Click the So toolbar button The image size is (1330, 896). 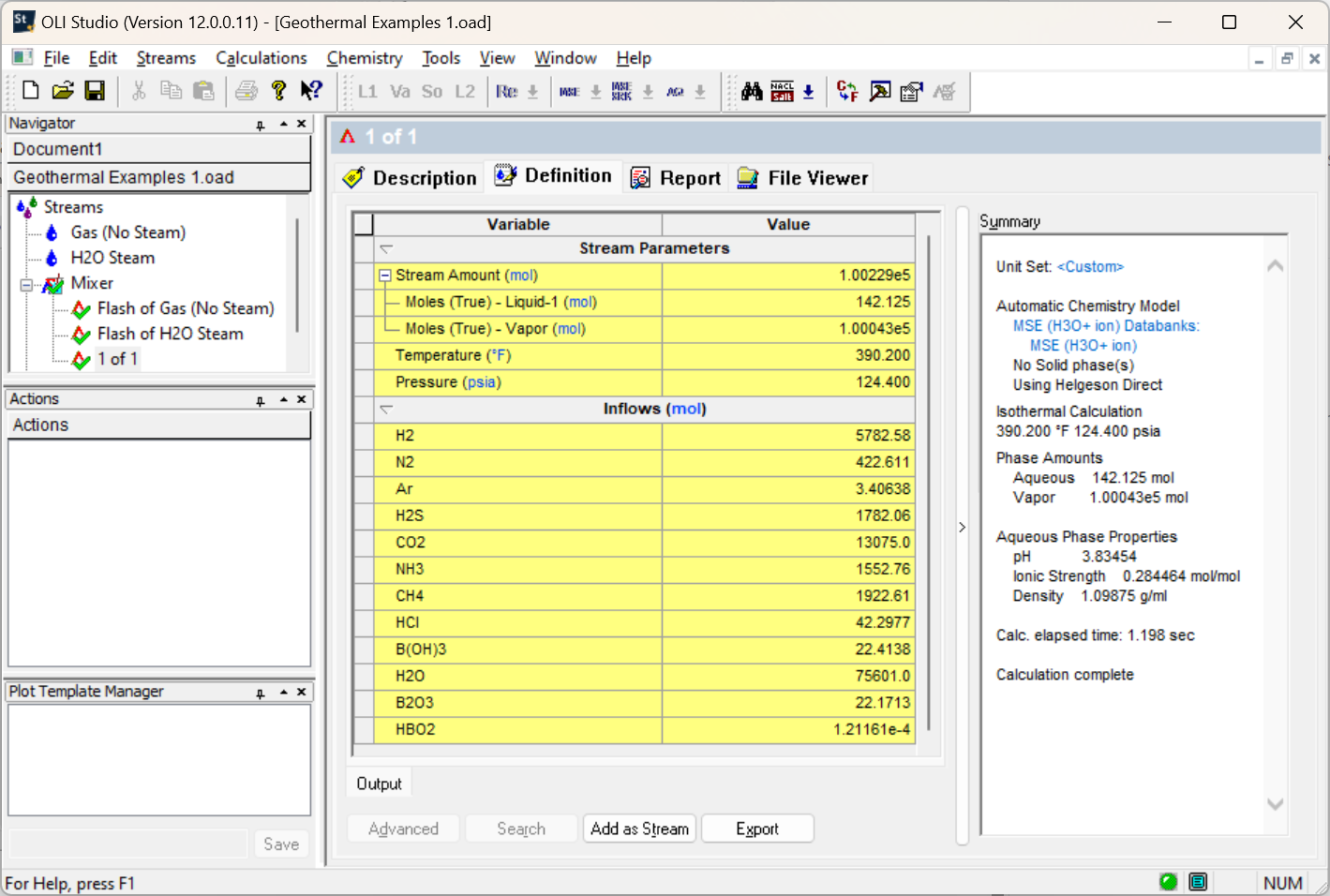(x=432, y=91)
